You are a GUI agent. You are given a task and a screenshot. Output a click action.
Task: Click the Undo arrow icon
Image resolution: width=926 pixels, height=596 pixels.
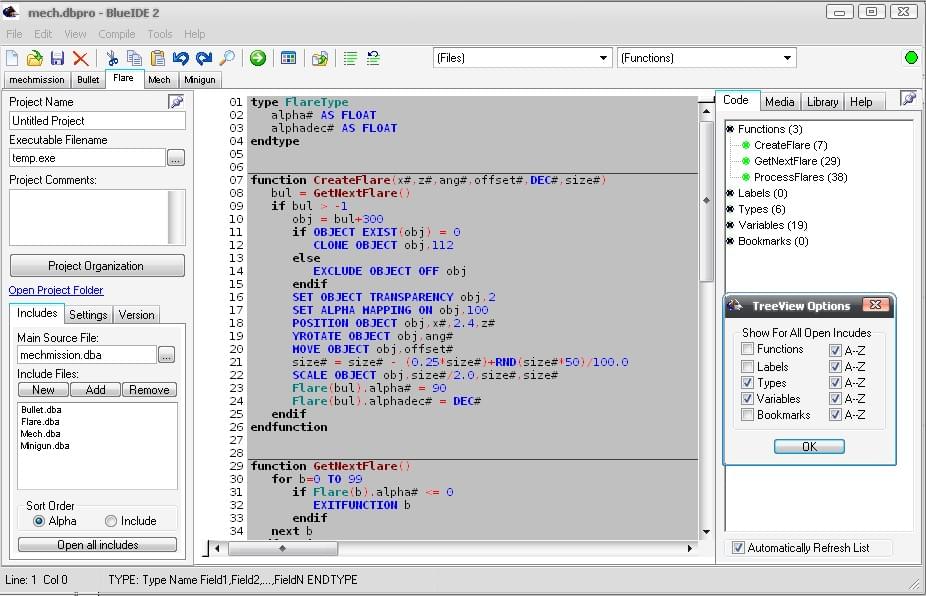pyautogui.click(x=181, y=58)
